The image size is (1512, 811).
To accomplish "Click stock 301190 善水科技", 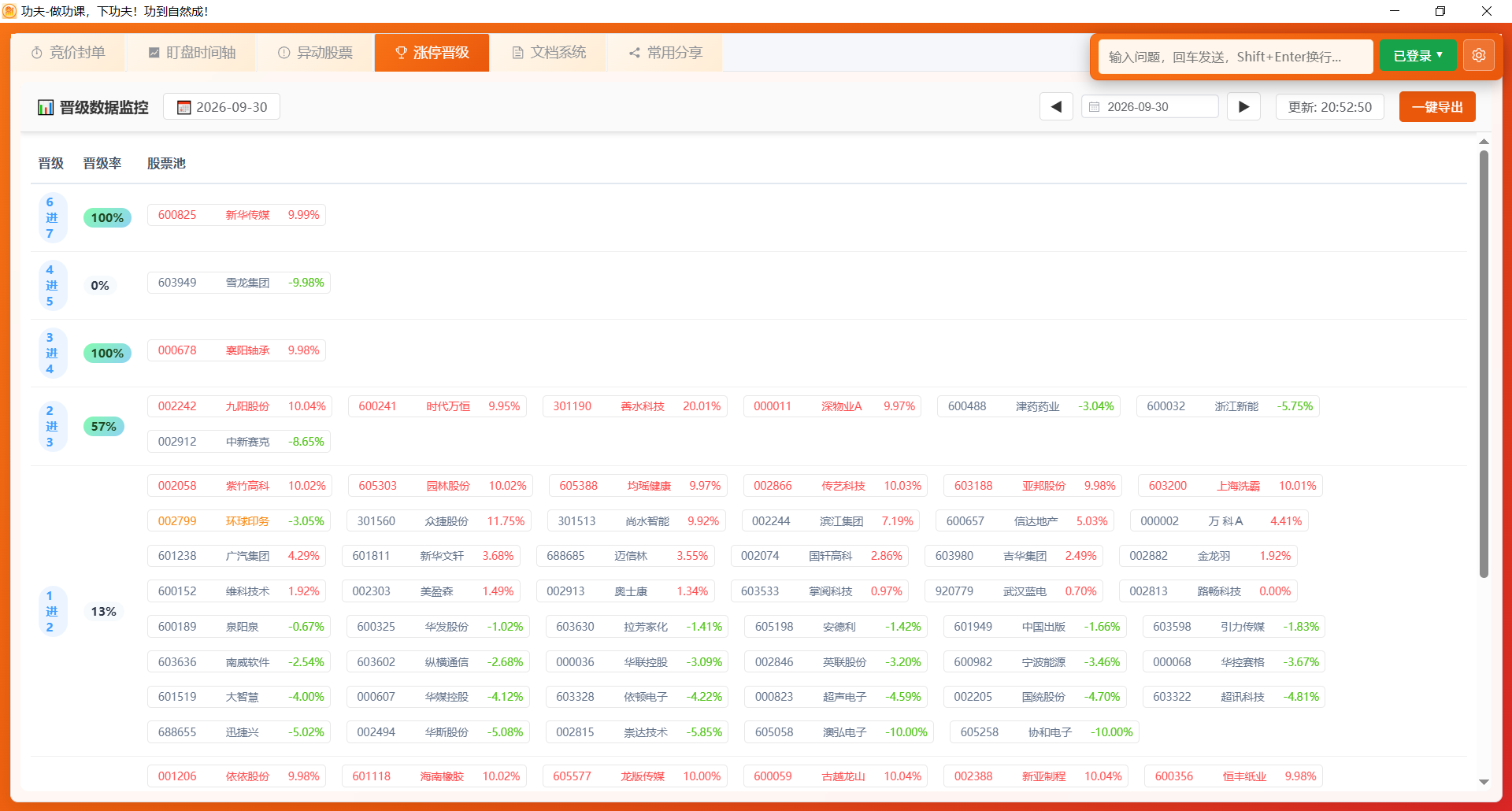I will (636, 406).
